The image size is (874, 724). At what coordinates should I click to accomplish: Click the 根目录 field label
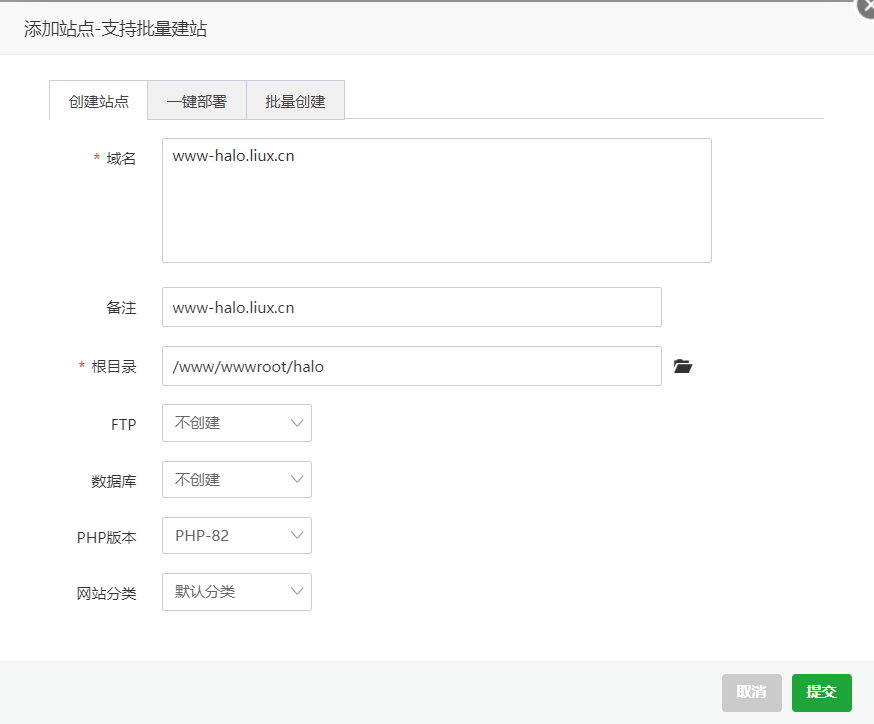[x=113, y=367]
